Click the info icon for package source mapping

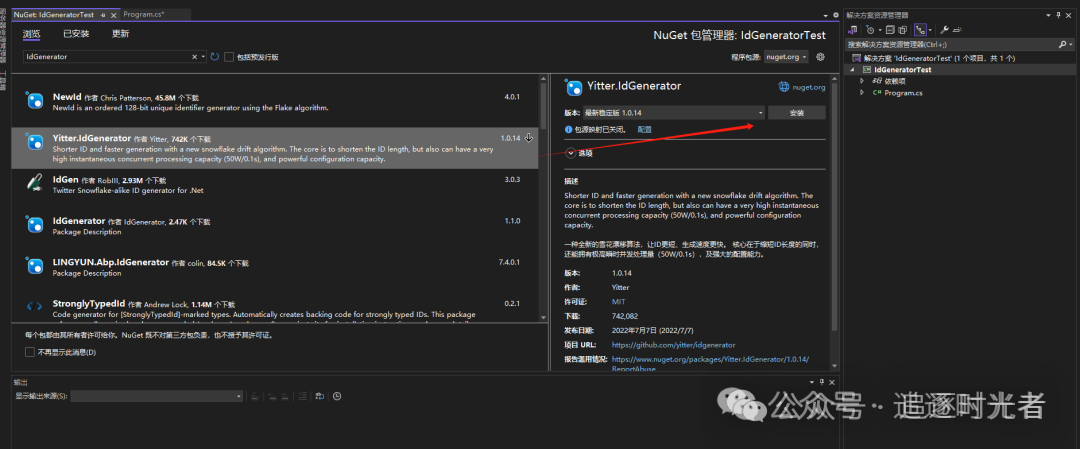point(568,129)
